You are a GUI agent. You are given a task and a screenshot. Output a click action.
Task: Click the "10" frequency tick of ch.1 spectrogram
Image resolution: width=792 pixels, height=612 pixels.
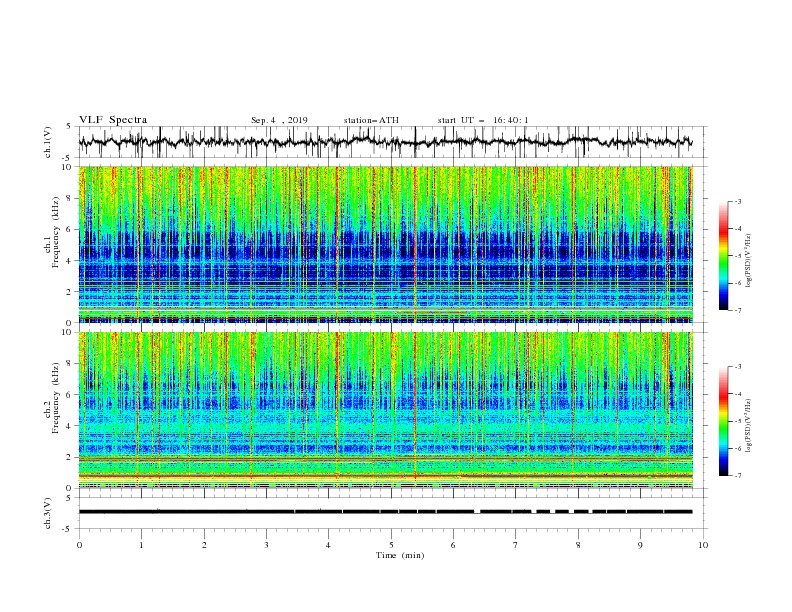click(68, 167)
